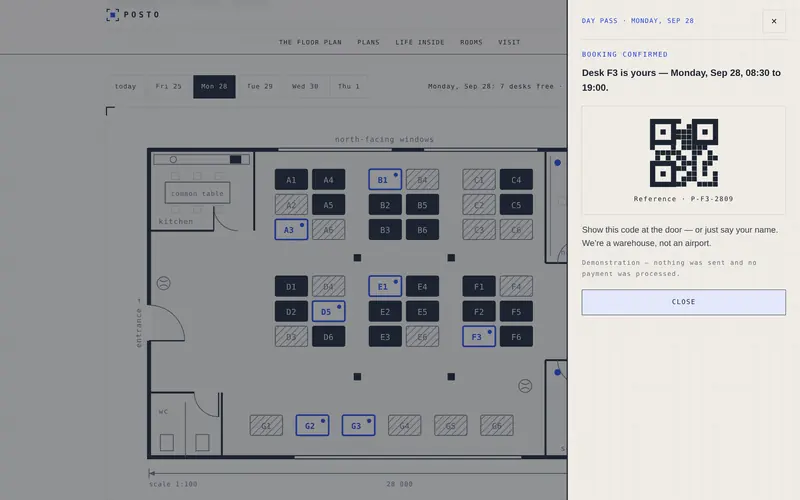Viewport: 800px width, 500px height.
Task: Choose the free desk D5
Action: pyautogui.click(x=329, y=311)
